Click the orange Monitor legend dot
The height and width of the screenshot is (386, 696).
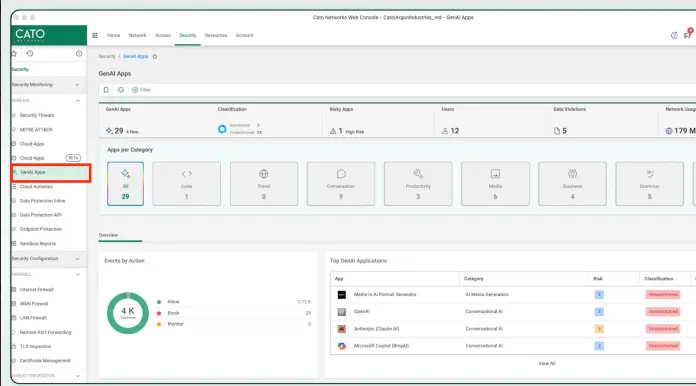coord(159,324)
